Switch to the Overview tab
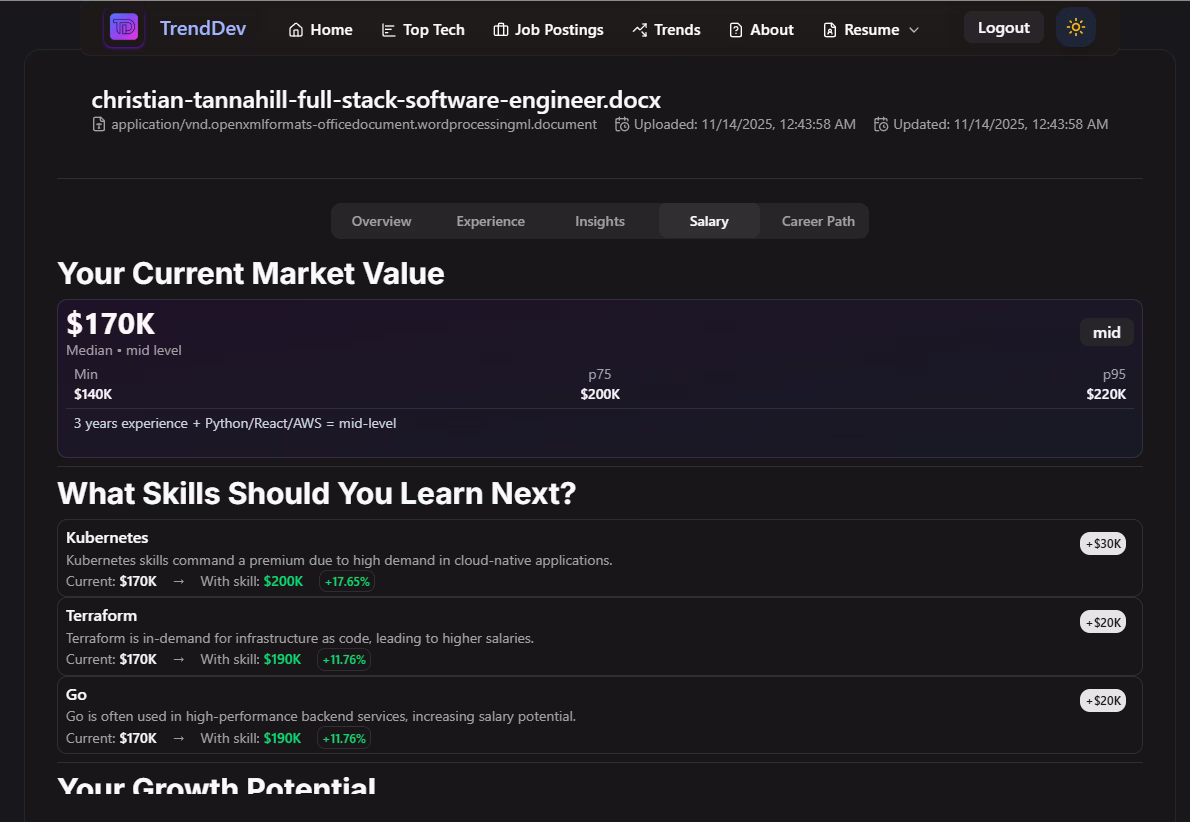This screenshot has width=1190, height=822. tap(381, 221)
